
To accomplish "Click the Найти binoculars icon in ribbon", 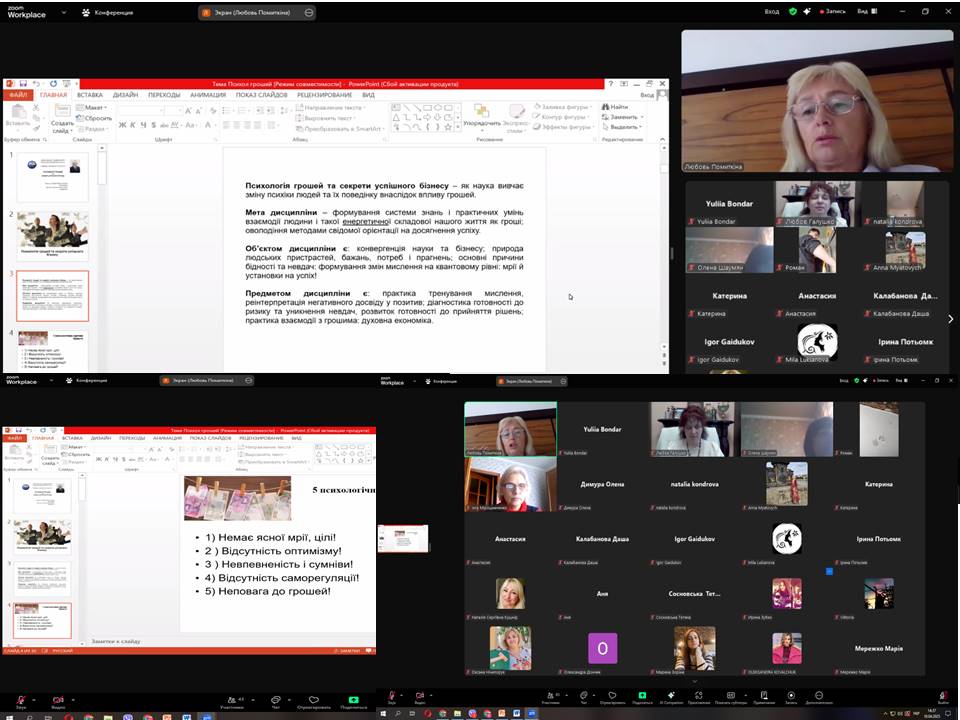I will (606, 107).
